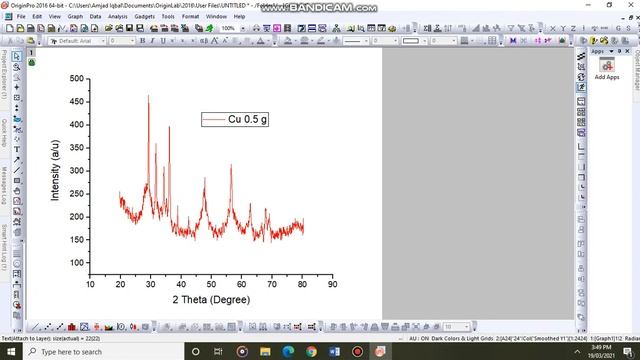Click the layer 1 icon

(x=31, y=53)
